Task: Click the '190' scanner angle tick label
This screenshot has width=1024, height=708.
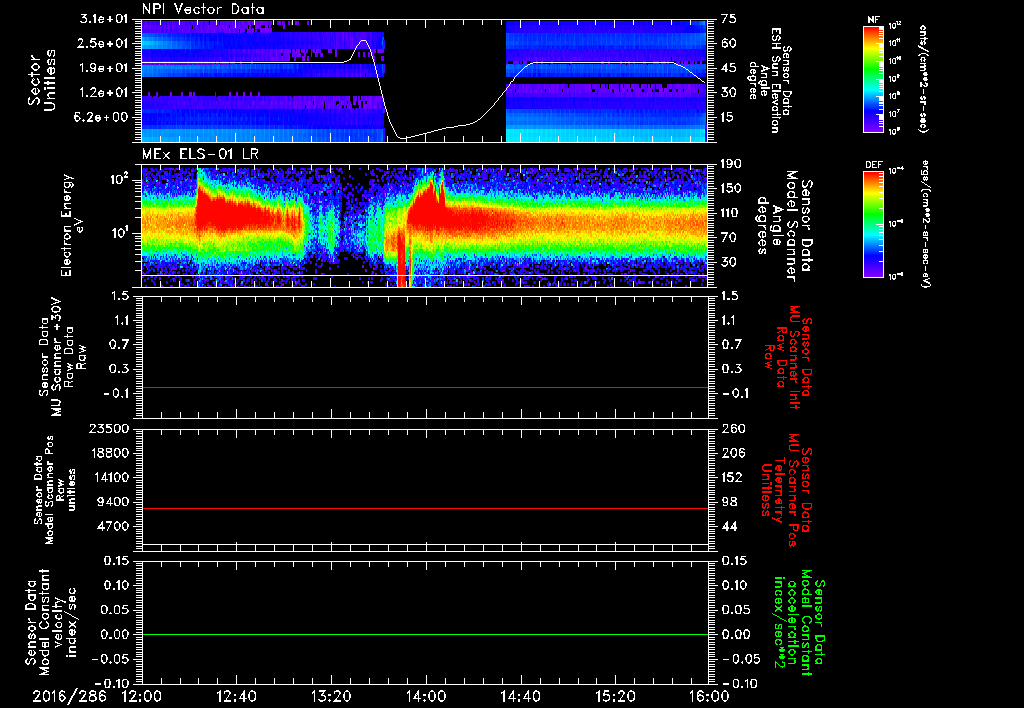Action: coord(731,164)
